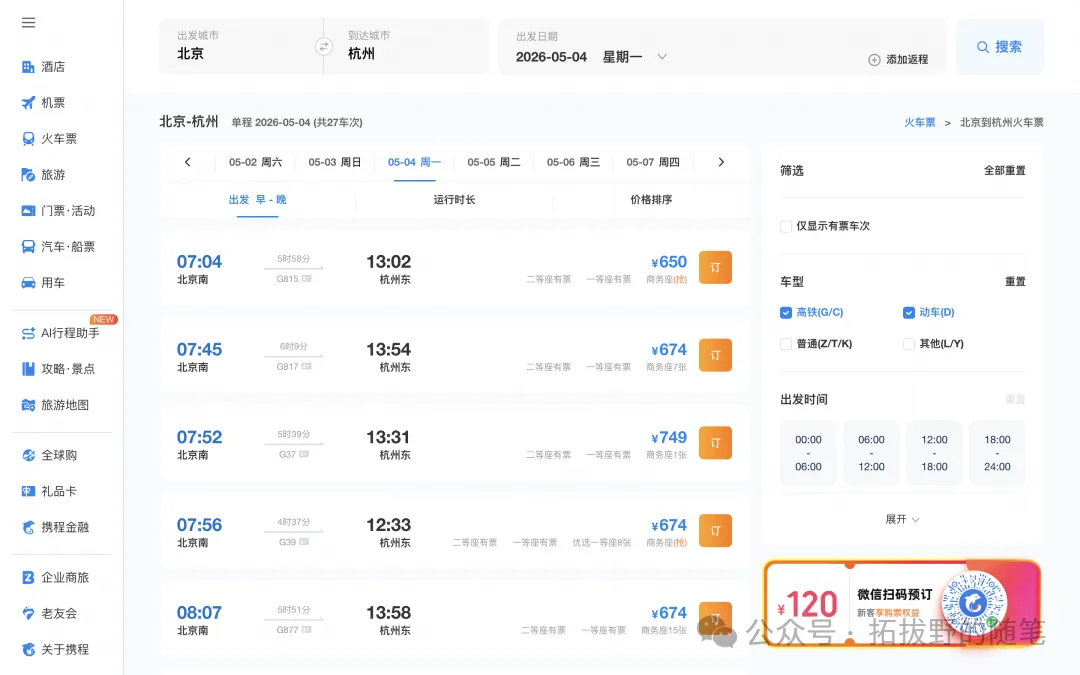This screenshot has height=675, width=1080.
Task: Click the car rental (用车) icon
Action: pyautogui.click(x=28, y=282)
